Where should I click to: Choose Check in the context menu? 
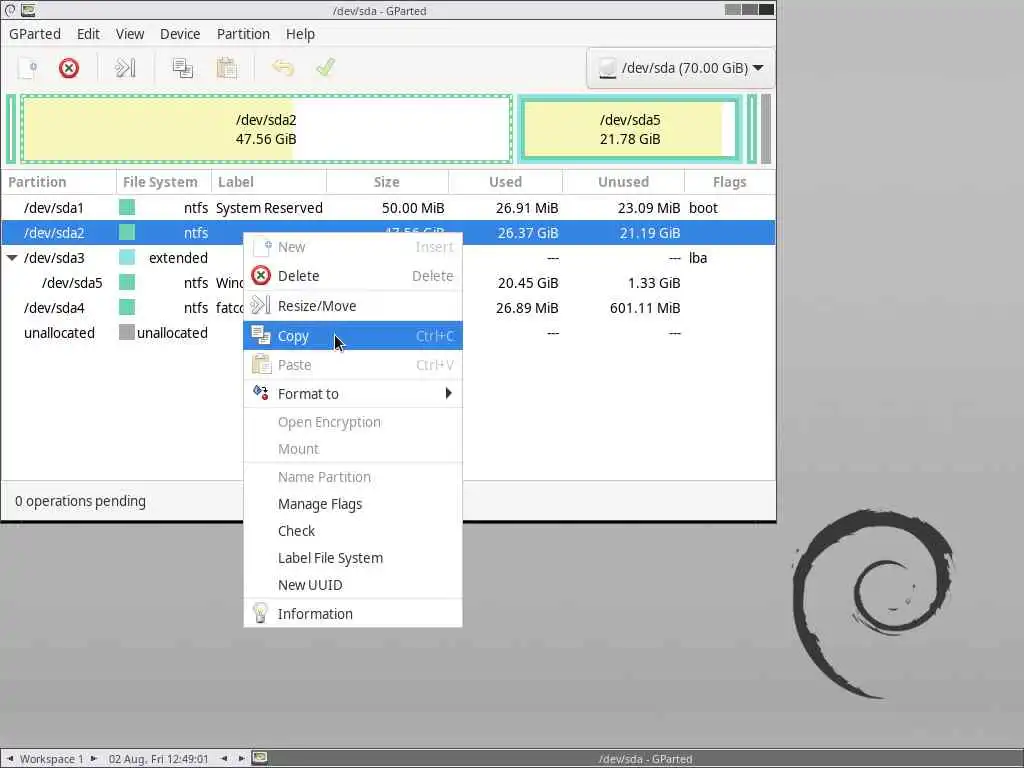click(x=353, y=531)
